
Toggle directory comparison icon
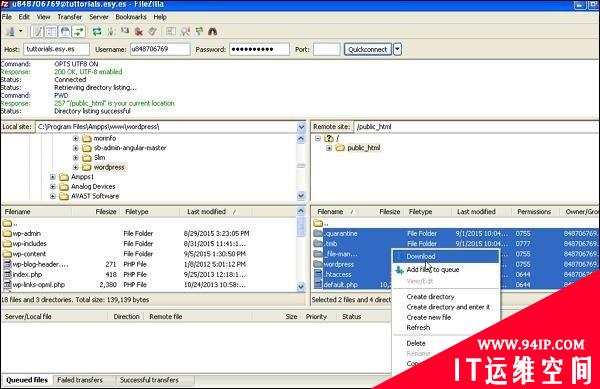185,31
